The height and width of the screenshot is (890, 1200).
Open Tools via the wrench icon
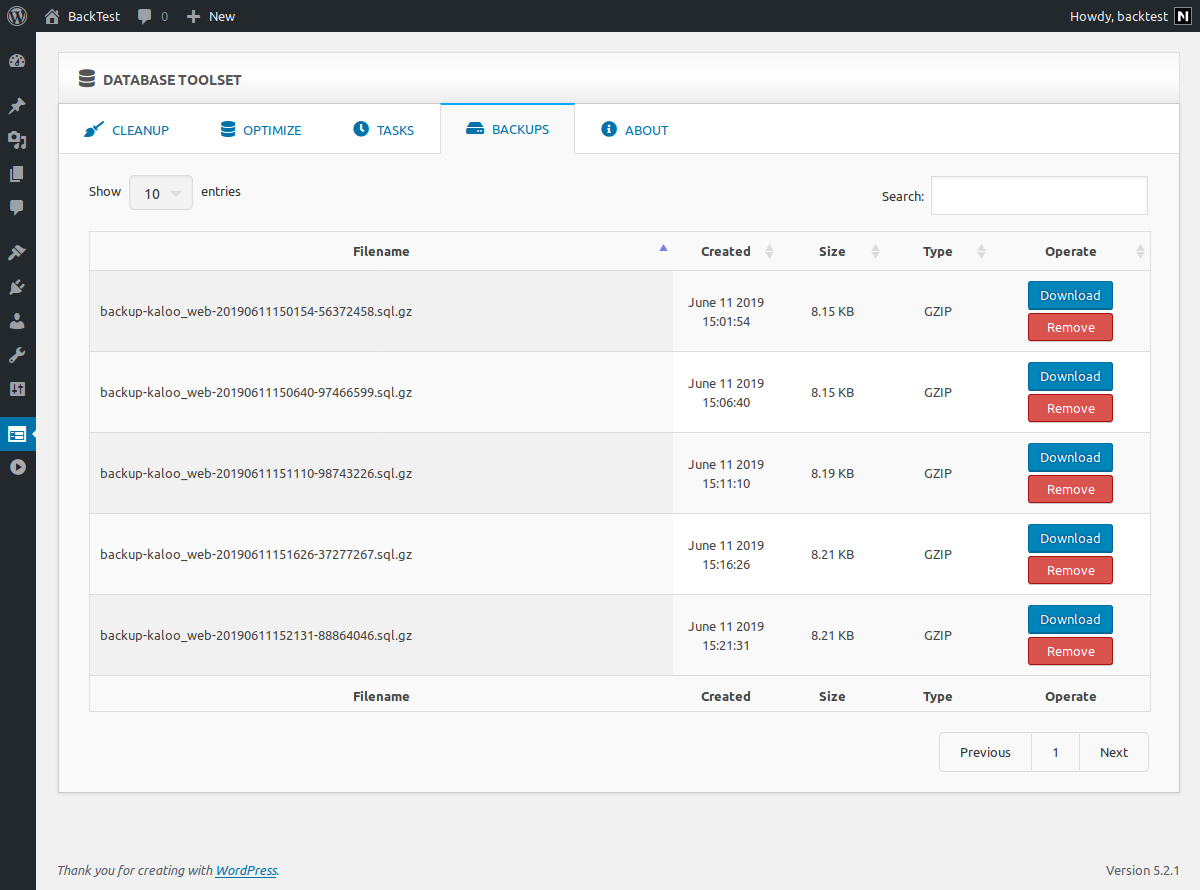[17, 355]
